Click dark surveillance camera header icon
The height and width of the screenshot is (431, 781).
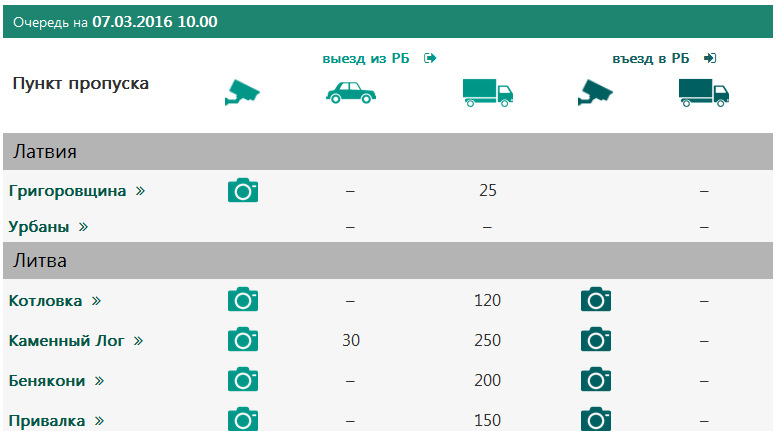595,92
